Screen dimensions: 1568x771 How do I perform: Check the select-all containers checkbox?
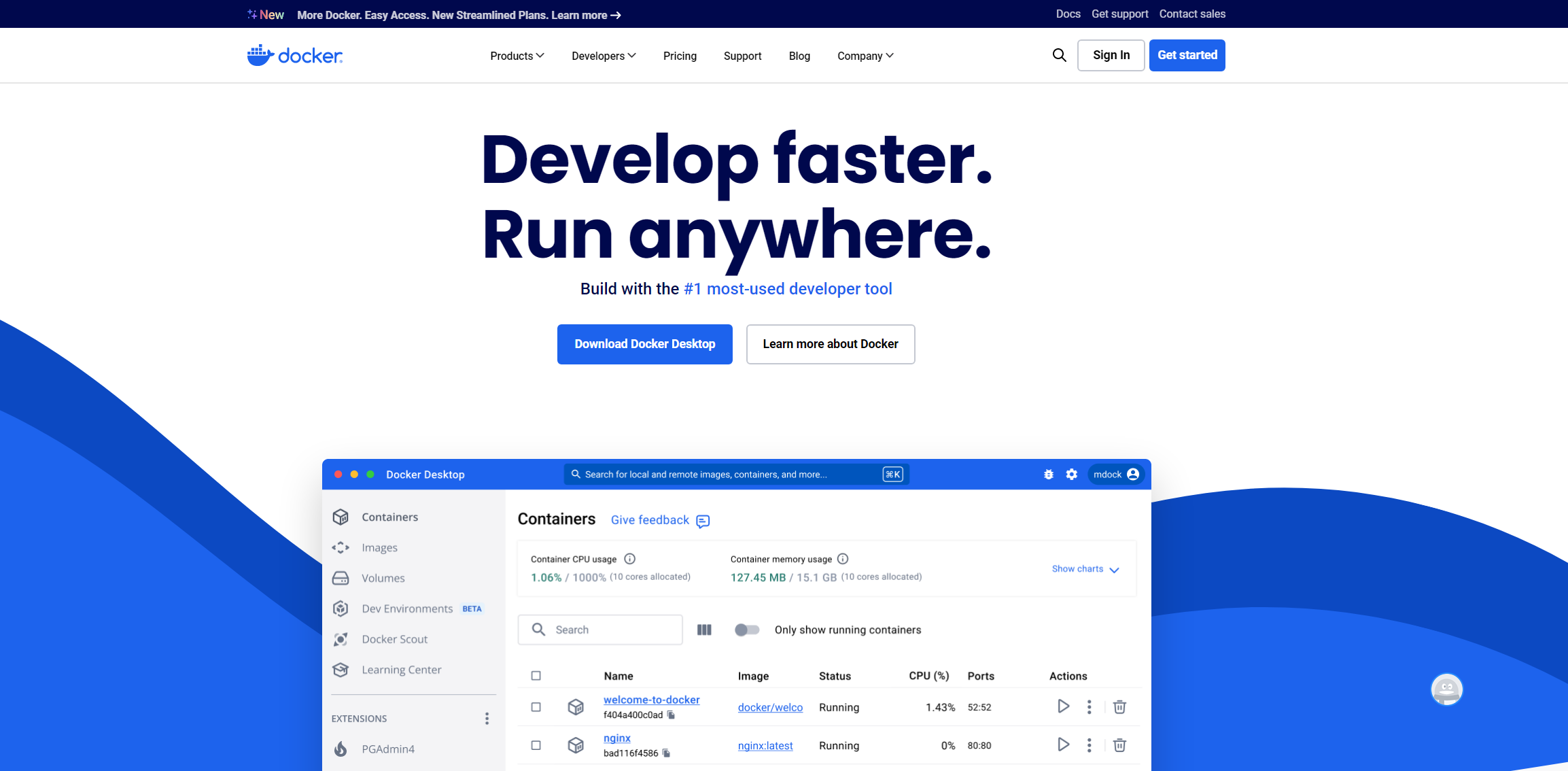coord(536,676)
